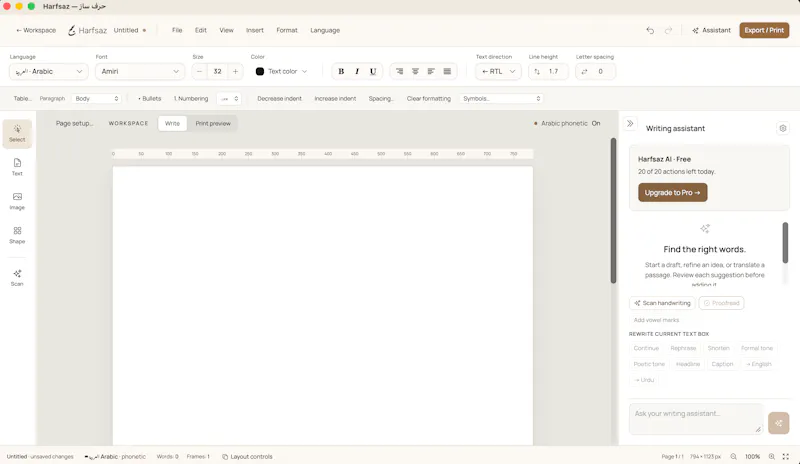This screenshot has width=800, height=464.
Task: Open the Text direction RTL dropdown
Action: [498, 71]
